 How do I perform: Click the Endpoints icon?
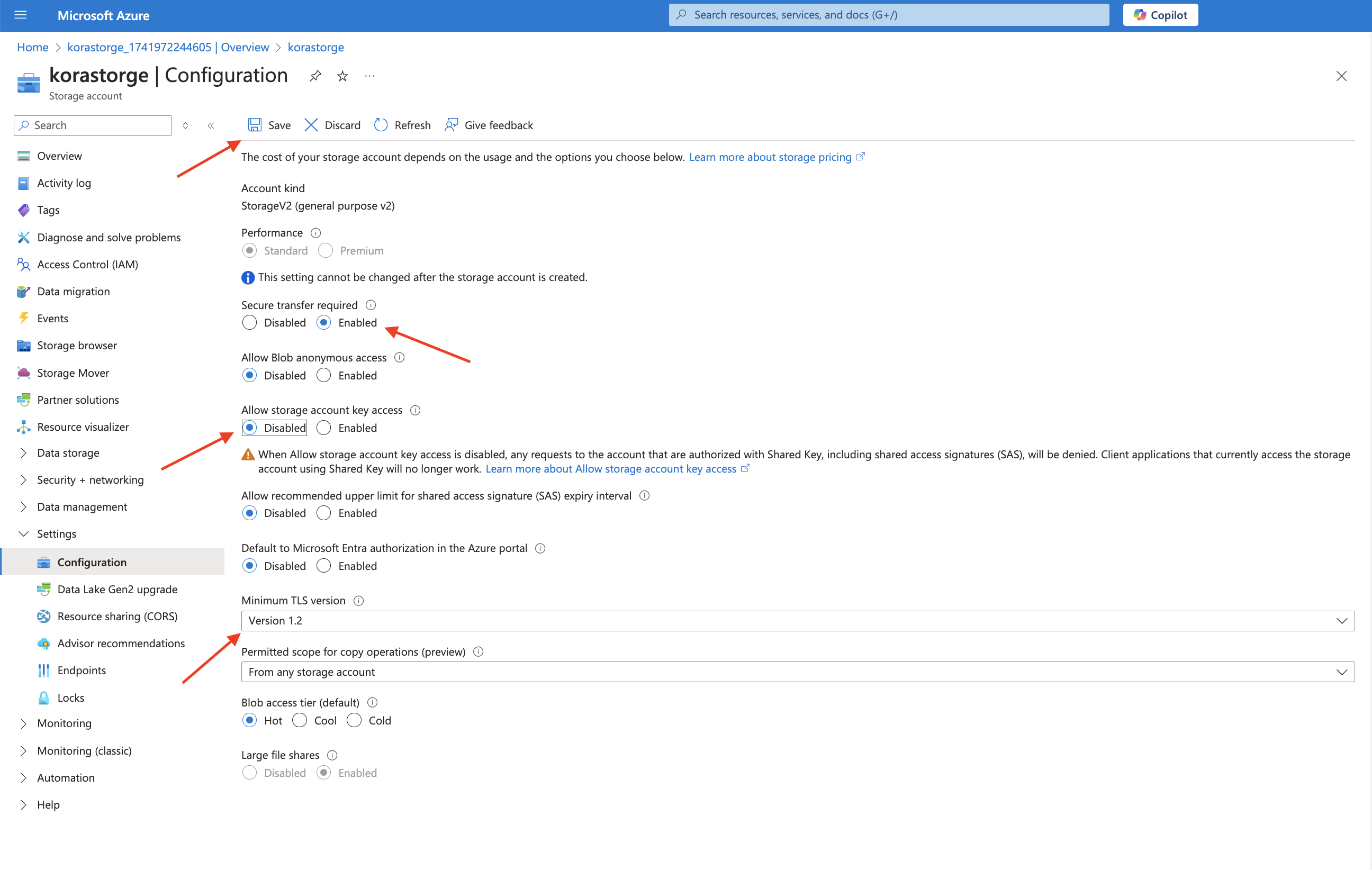(x=44, y=670)
